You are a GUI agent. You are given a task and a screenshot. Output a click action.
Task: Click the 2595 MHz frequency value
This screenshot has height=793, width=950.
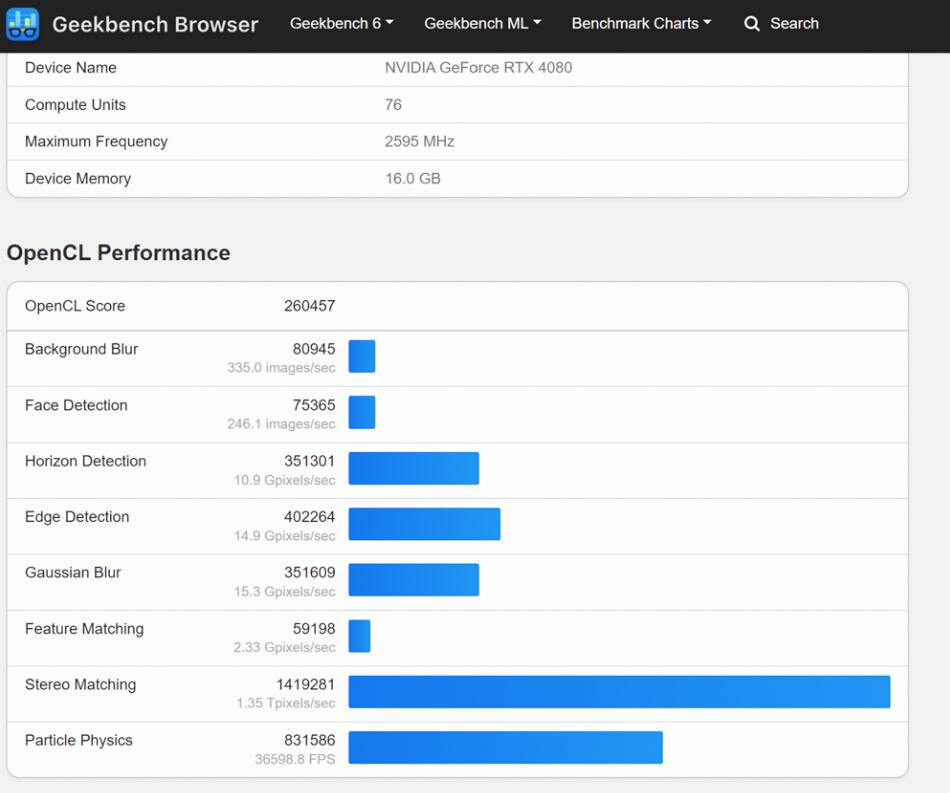(x=419, y=142)
